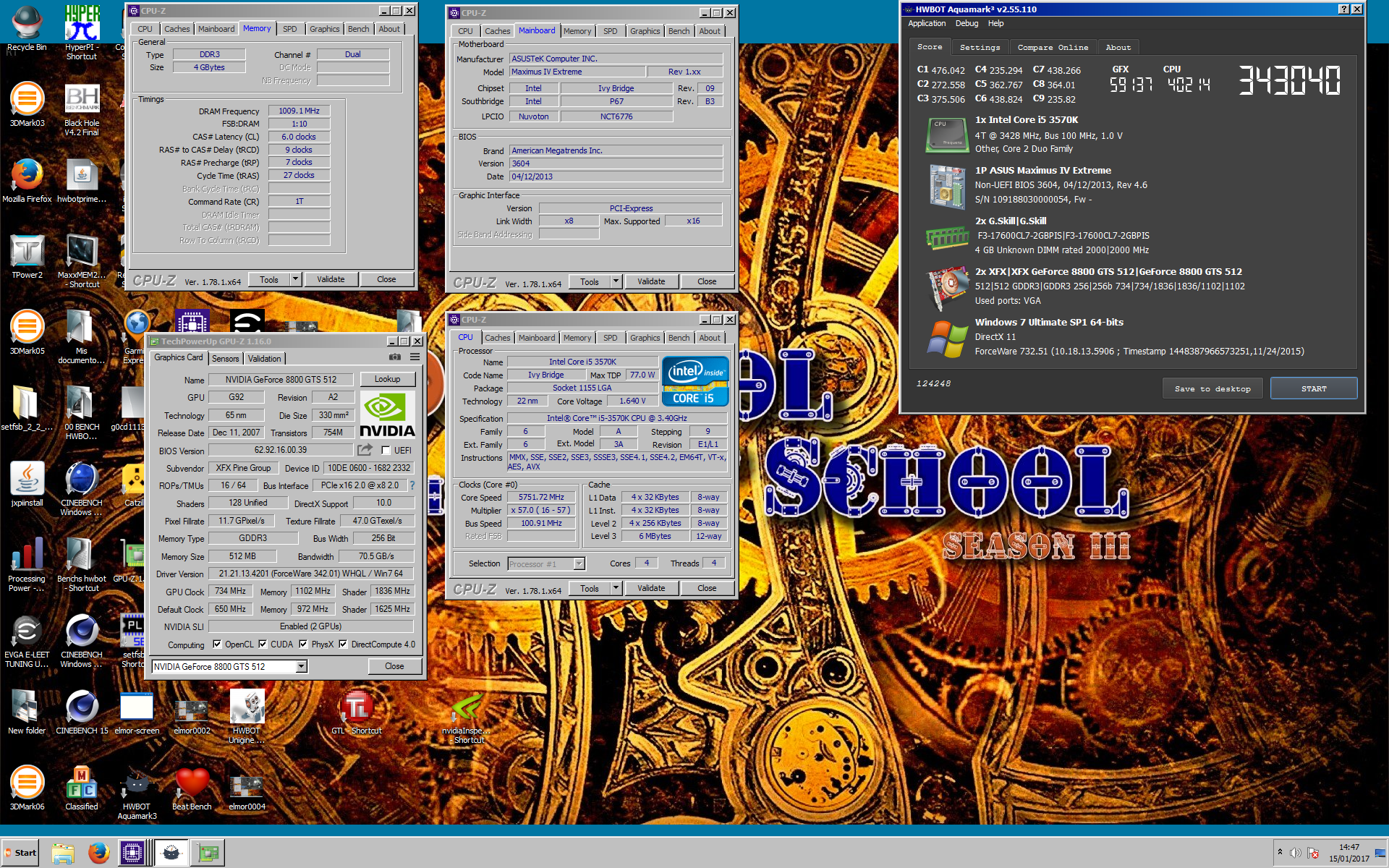
Task: Toggle DirectCompute 4.0 checkbox
Action: (x=343, y=644)
